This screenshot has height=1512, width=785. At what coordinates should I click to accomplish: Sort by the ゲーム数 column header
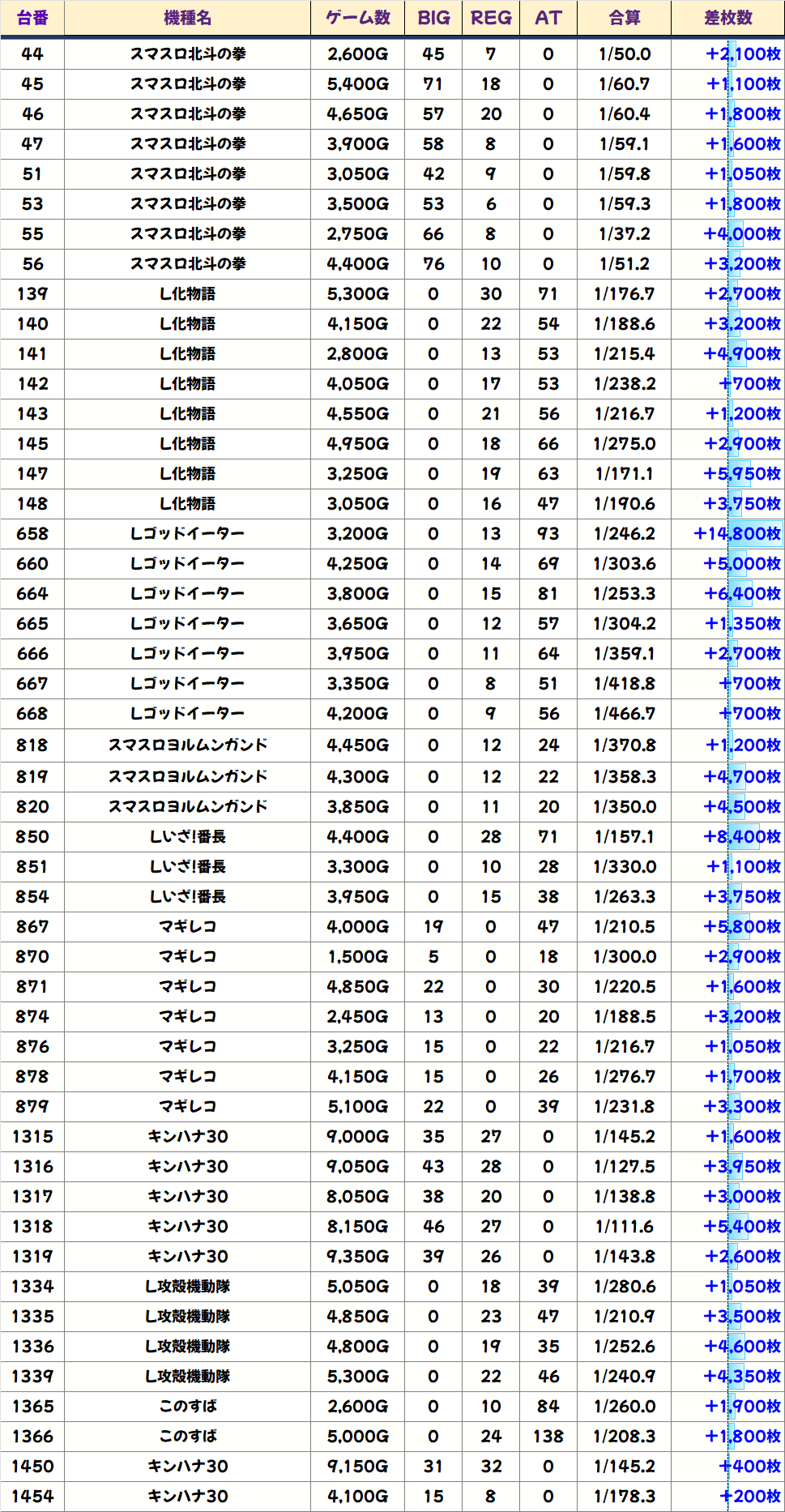pos(357,18)
